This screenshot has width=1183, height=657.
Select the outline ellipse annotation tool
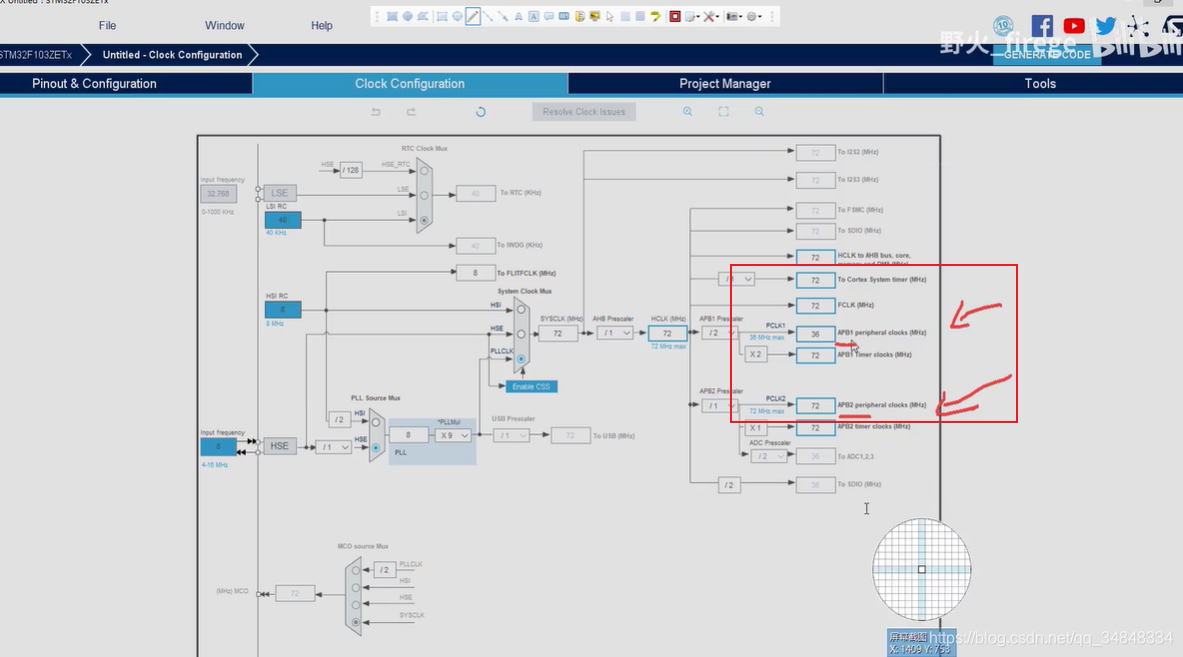457,17
